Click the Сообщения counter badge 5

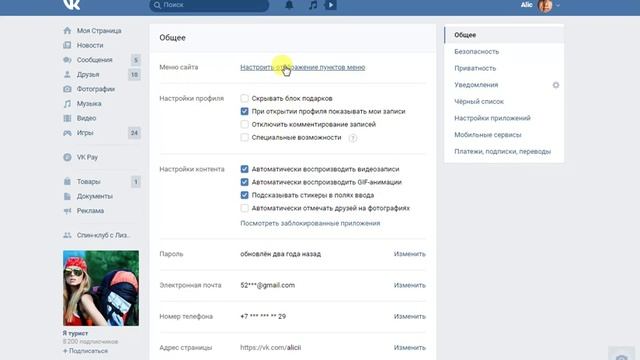(x=136, y=60)
